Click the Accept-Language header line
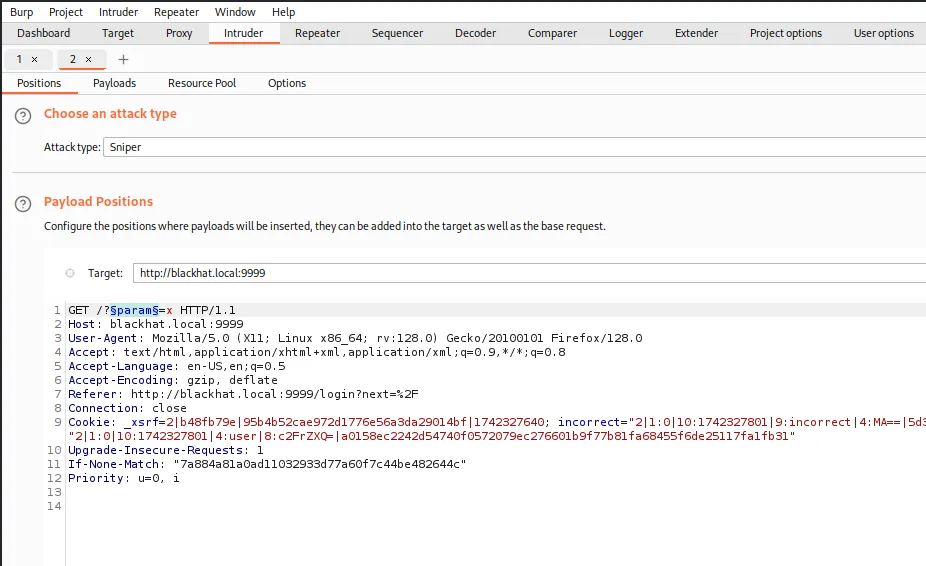The width and height of the screenshot is (926, 566). coord(177,366)
